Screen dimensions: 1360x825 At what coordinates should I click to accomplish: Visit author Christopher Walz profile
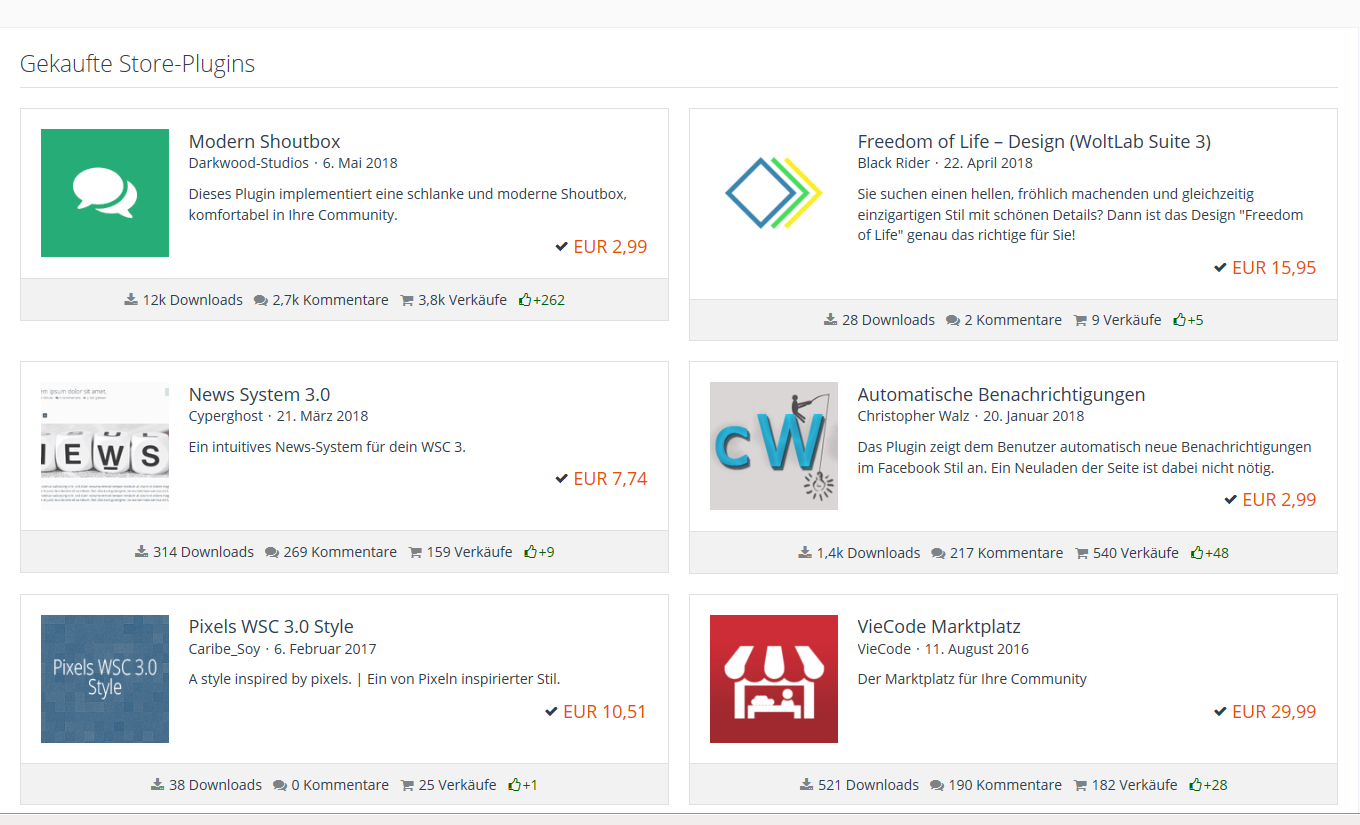click(x=913, y=416)
